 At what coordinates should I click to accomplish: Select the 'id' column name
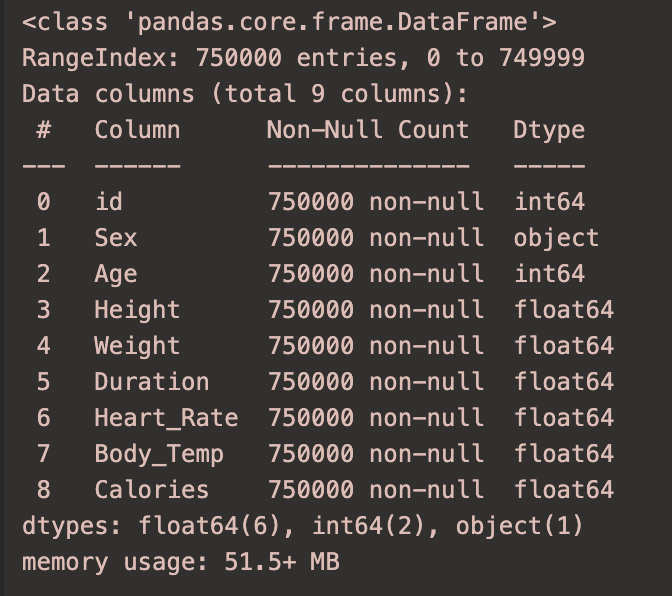108,201
